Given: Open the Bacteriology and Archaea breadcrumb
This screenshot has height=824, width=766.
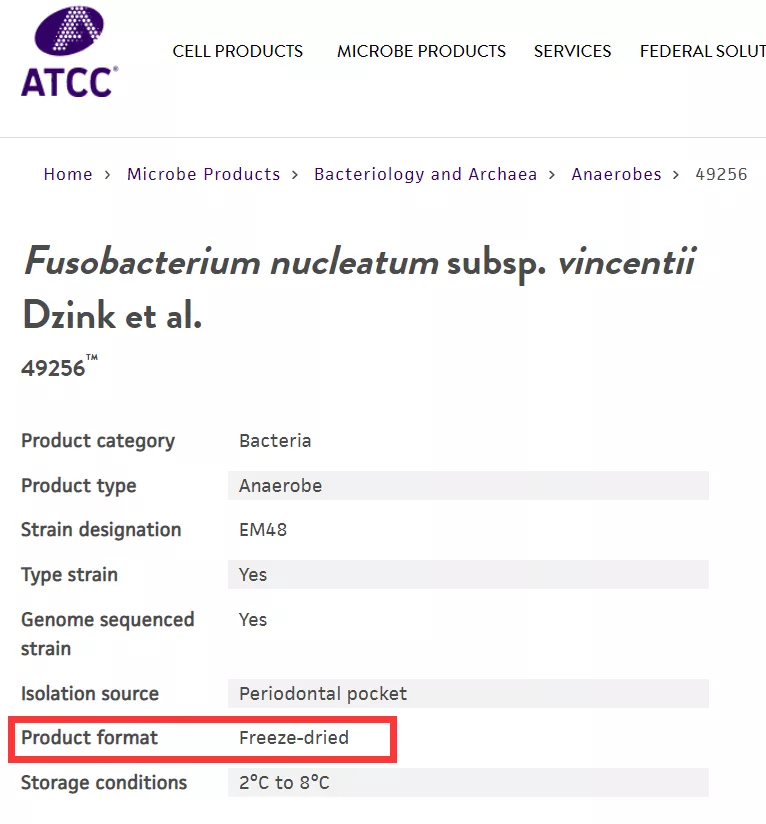Looking at the screenshot, I should [x=425, y=174].
